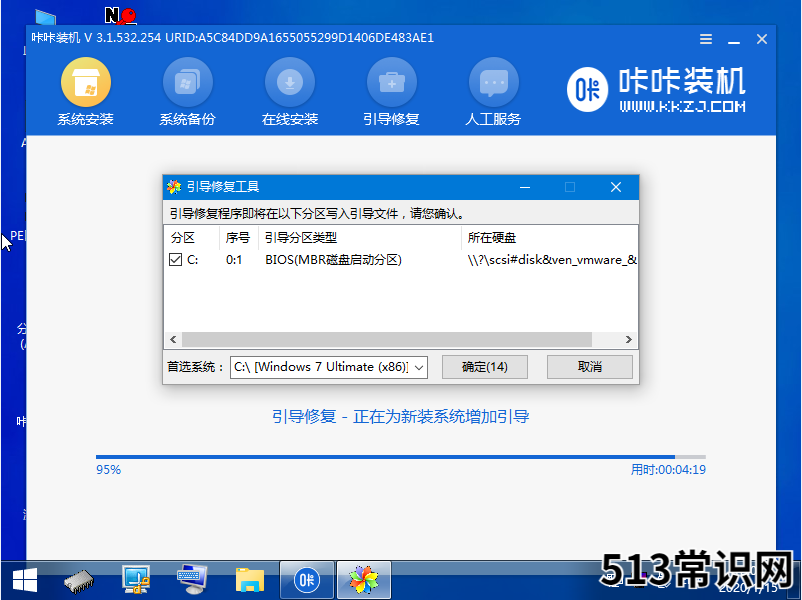
Task: Click the 引导修复工具 pinwheel title icon
Action: click(x=174, y=187)
